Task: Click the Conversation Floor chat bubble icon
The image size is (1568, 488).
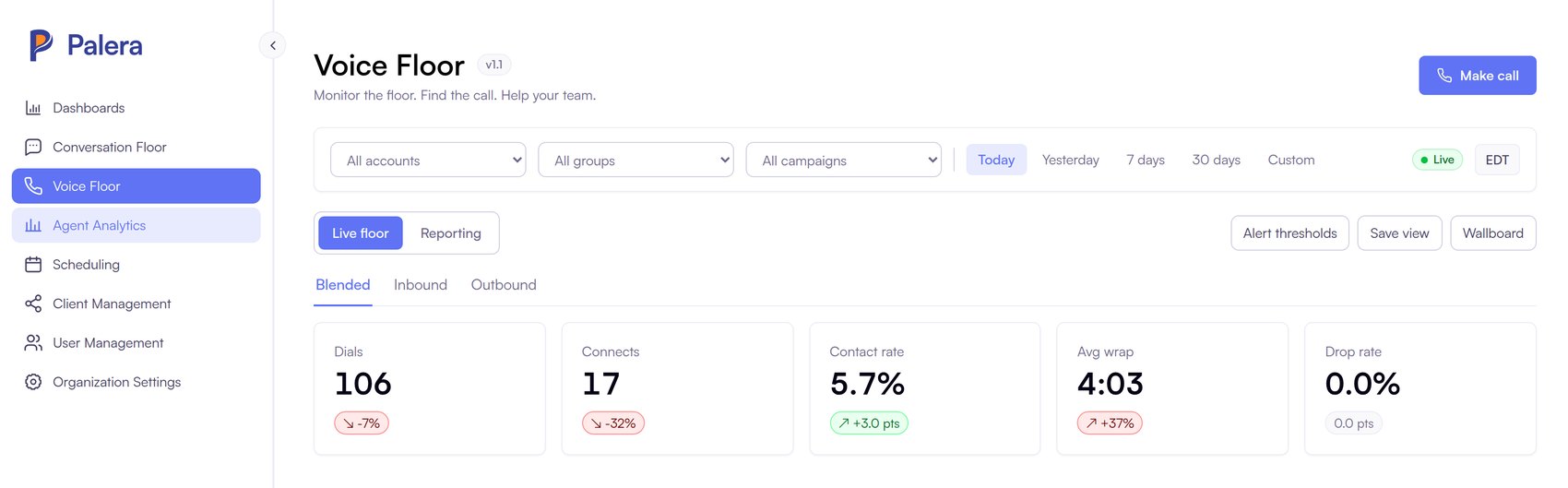Action: (x=33, y=147)
